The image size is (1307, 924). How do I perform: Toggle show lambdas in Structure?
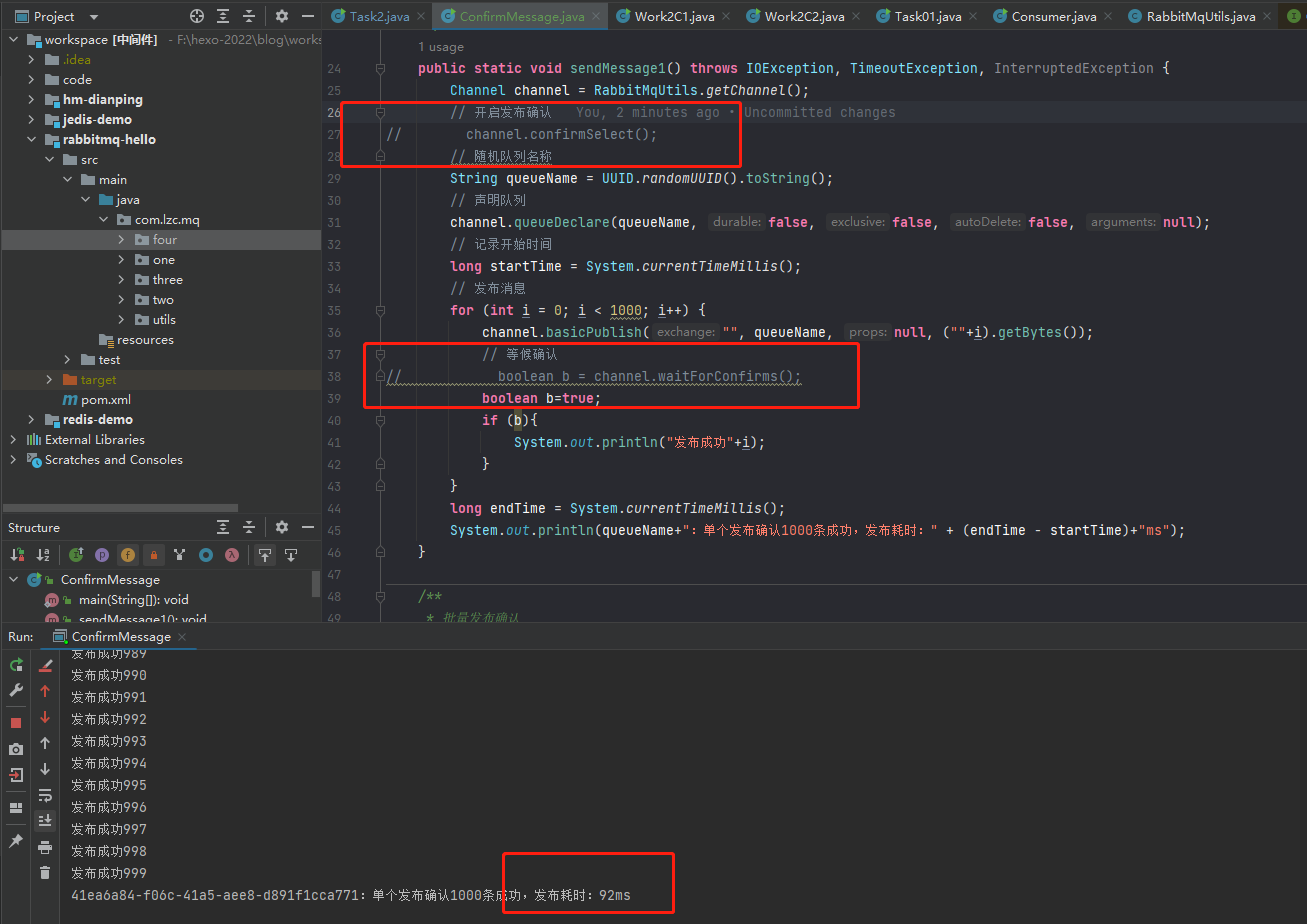pyautogui.click(x=232, y=555)
